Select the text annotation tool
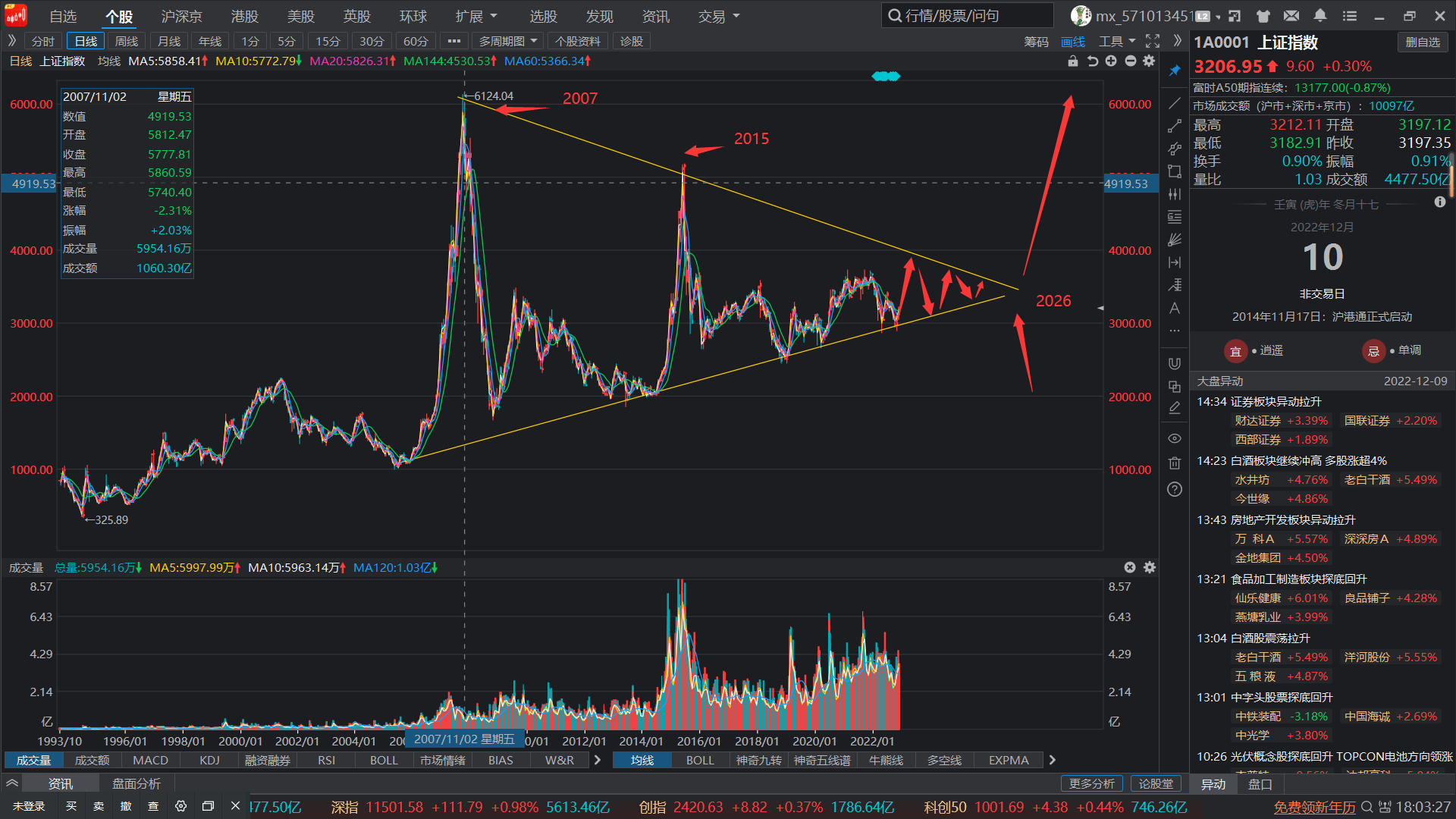 [x=1175, y=308]
